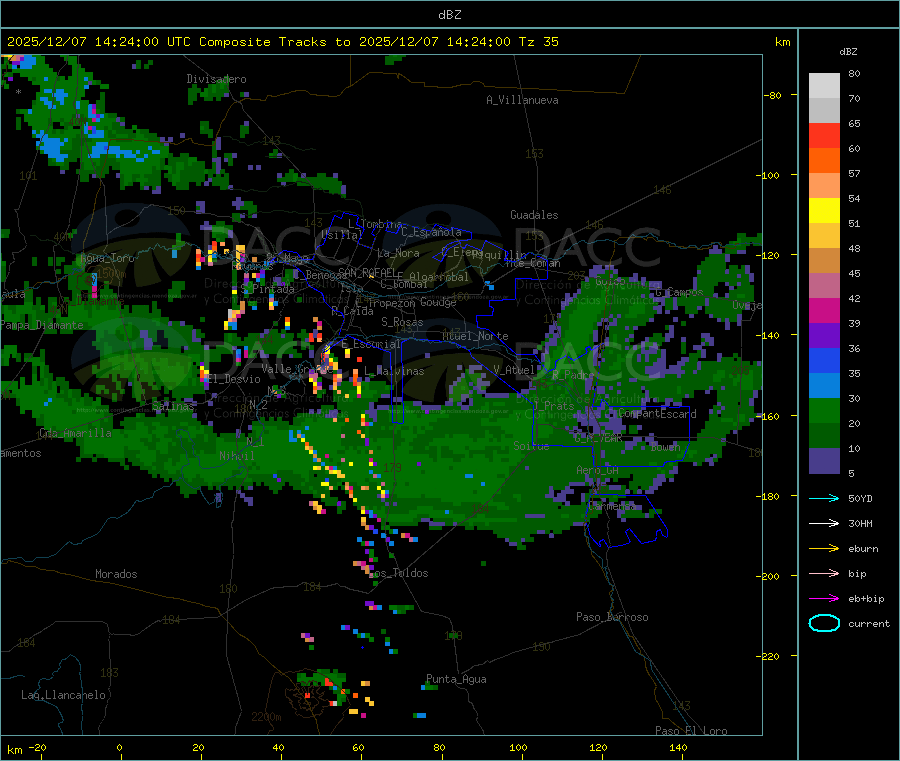Image resolution: width=900 pixels, height=761 pixels.
Task: Click the 'Atuel_Norte' map label
Action: click(x=475, y=336)
